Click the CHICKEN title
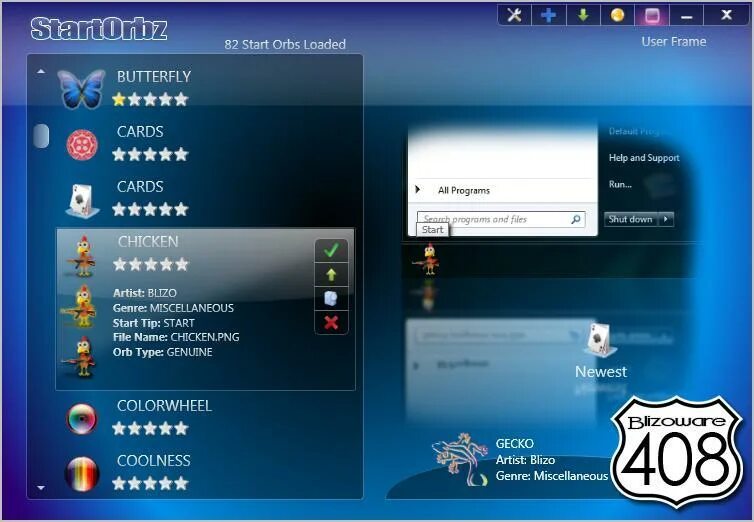This screenshot has width=754, height=522. click(148, 241)
